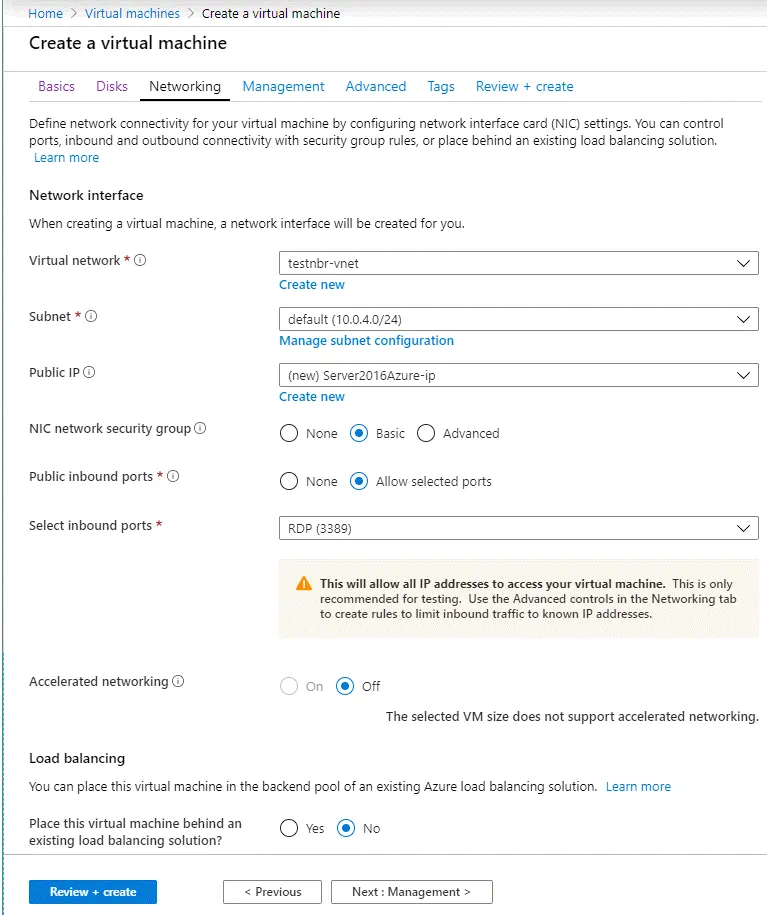Go to Virtual machines breadcrumb
The height and width of the screenshot is (915, 767).
pos(133,14)
